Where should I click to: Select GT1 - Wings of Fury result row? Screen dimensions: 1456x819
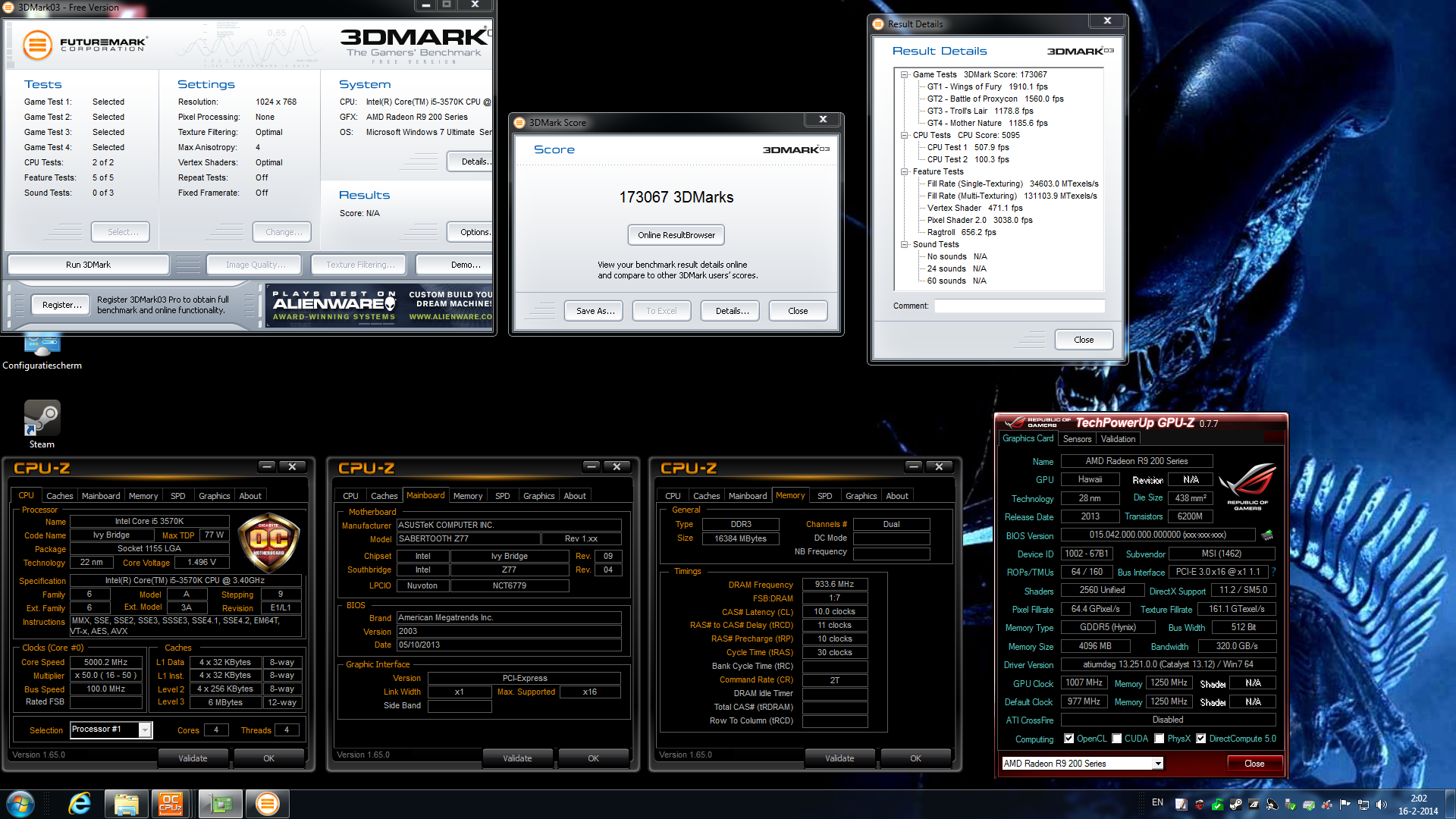coord(987,86)
